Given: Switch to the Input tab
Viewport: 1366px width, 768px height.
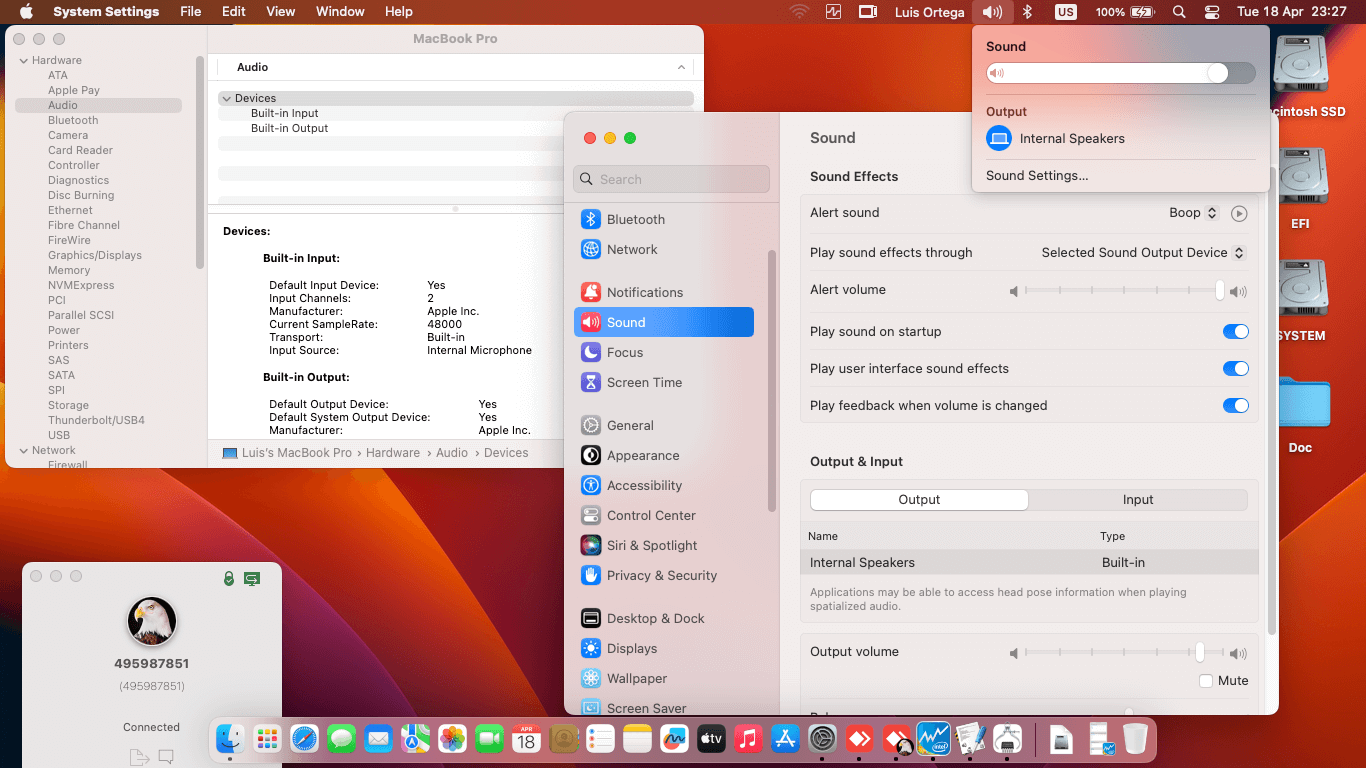Looking at the screenshot, I should click(x=1138, y=500).
